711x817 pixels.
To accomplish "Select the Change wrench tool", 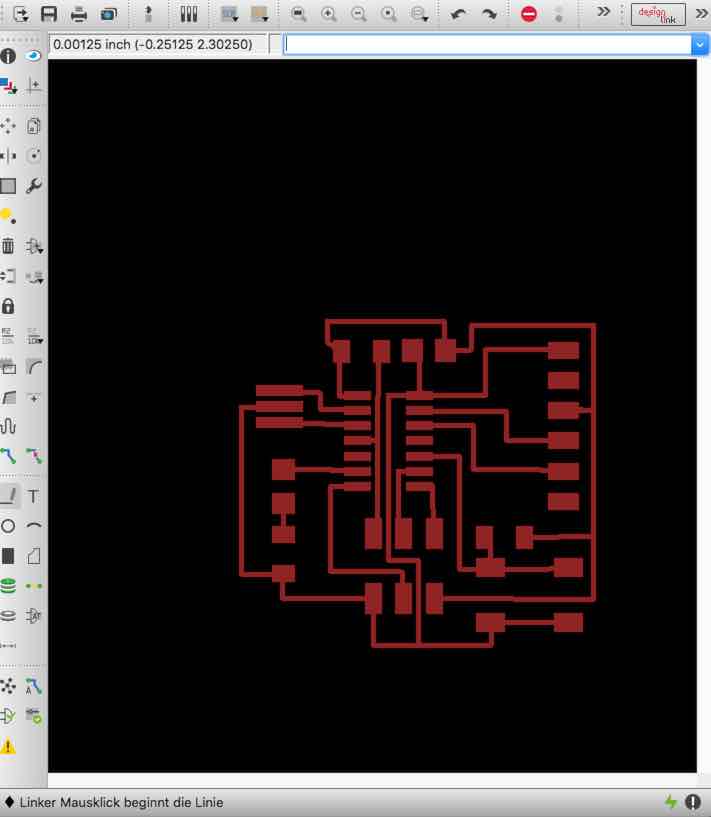I will coord(33,185).
